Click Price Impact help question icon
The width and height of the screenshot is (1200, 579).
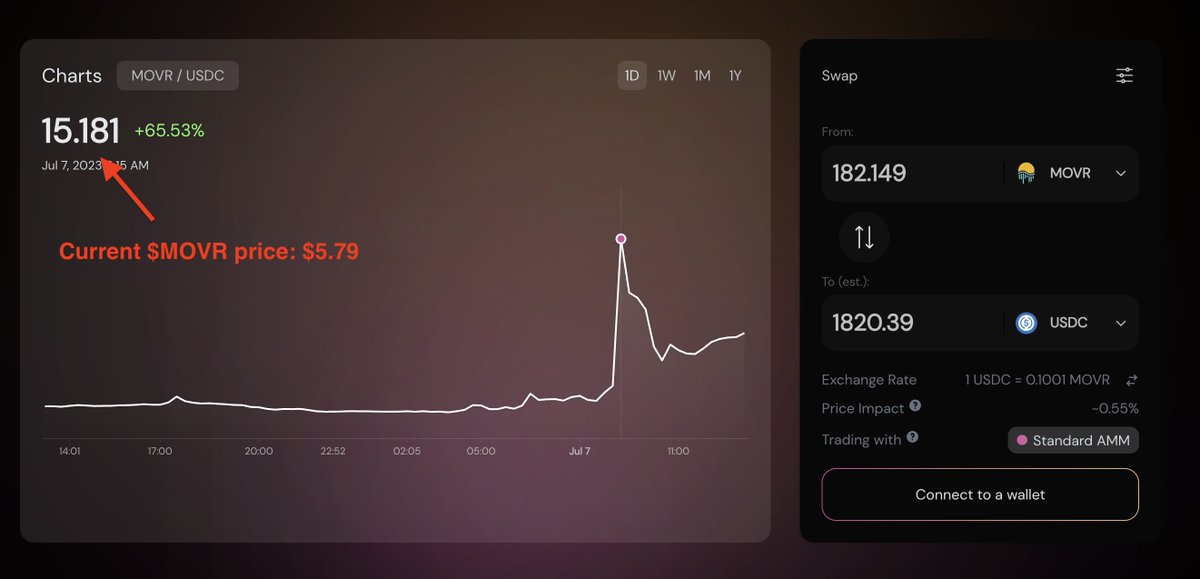point(915,407)
